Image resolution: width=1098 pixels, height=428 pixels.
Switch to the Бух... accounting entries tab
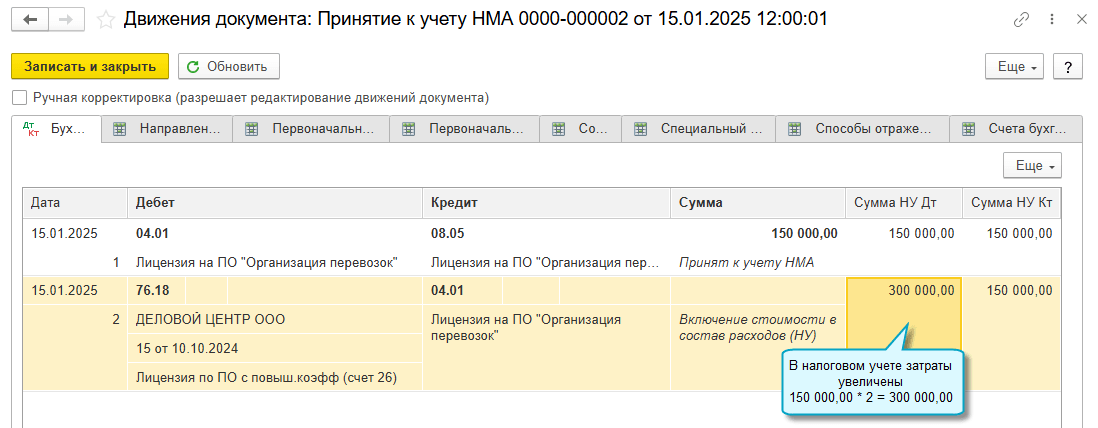tap(60, 129)
